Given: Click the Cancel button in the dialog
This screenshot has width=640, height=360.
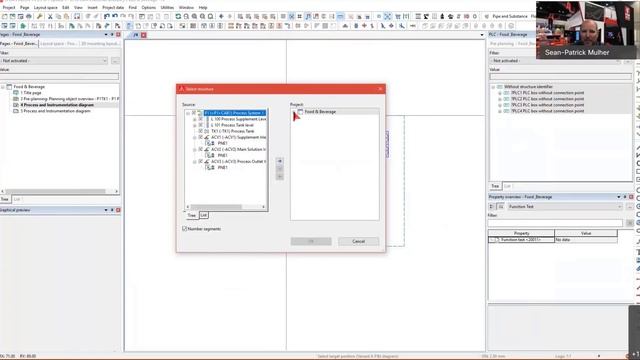Looking at the screenshot, I should (358, 241).
